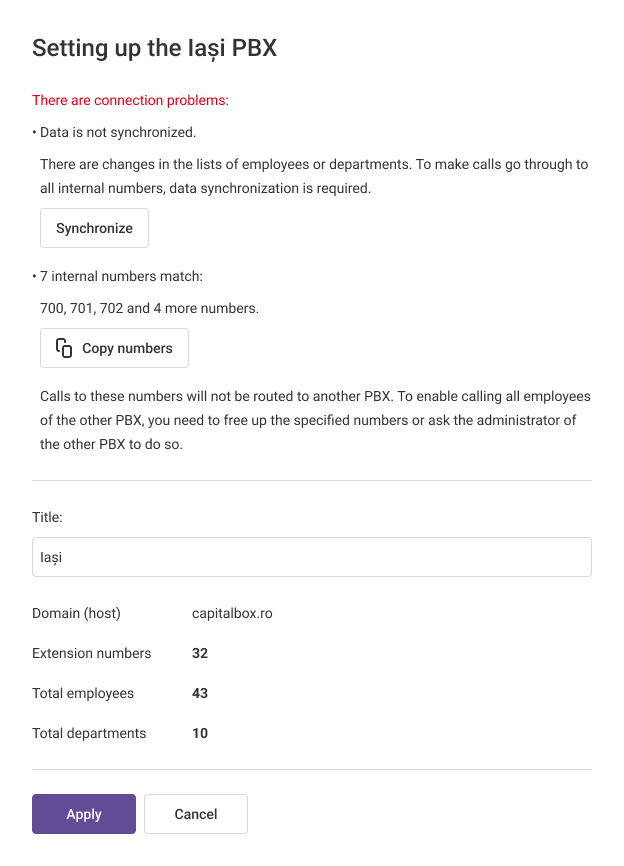Click the Total departments value 10
The width and height of the screenshot is (624, 866).
[200, 733]
